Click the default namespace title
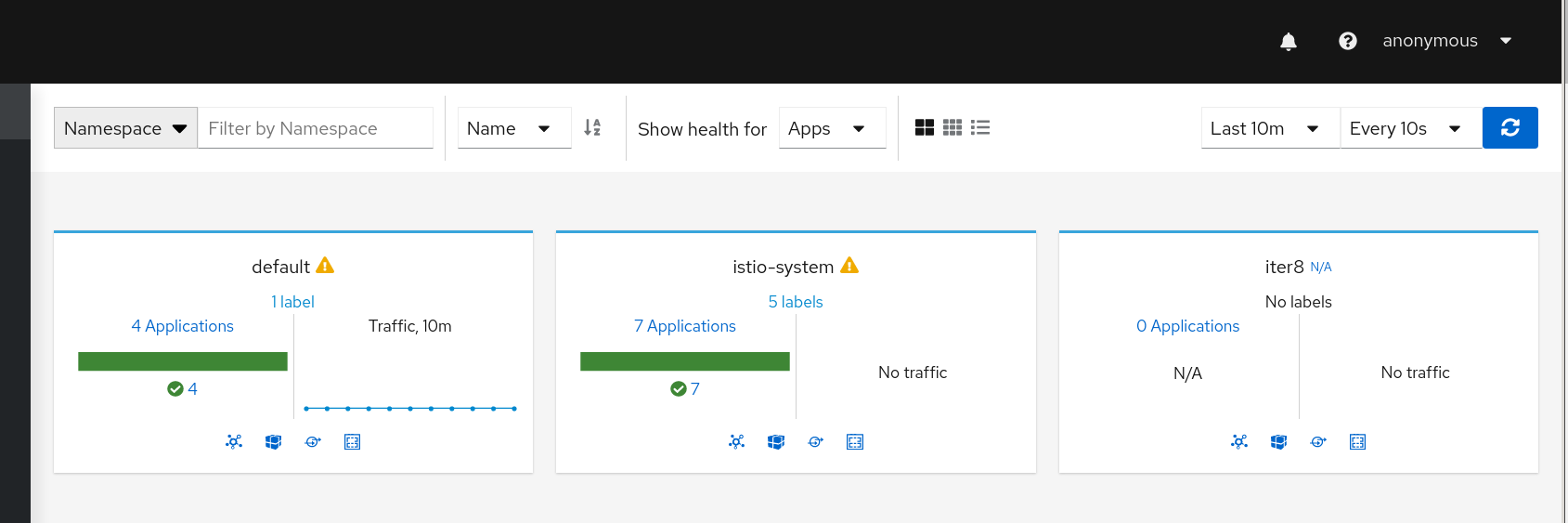The width and height of the screenshot is (1568, 523). [x=280, y=267]
